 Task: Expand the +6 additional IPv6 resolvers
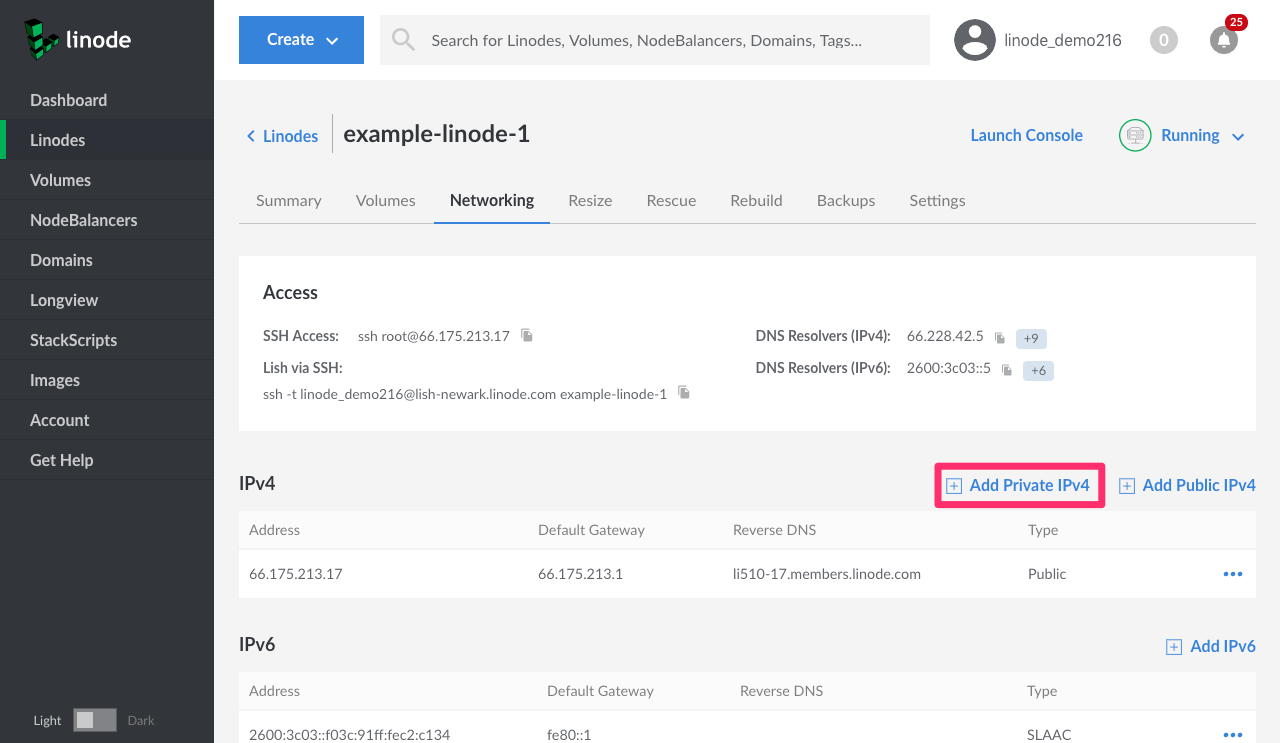coord(1038,370)
